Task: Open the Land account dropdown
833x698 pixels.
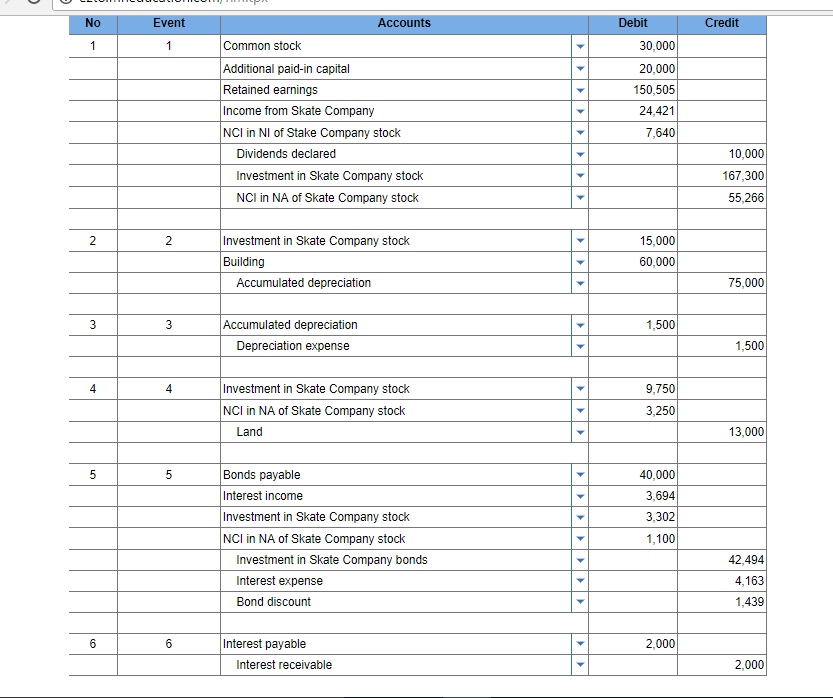Action: click(580, 431)
